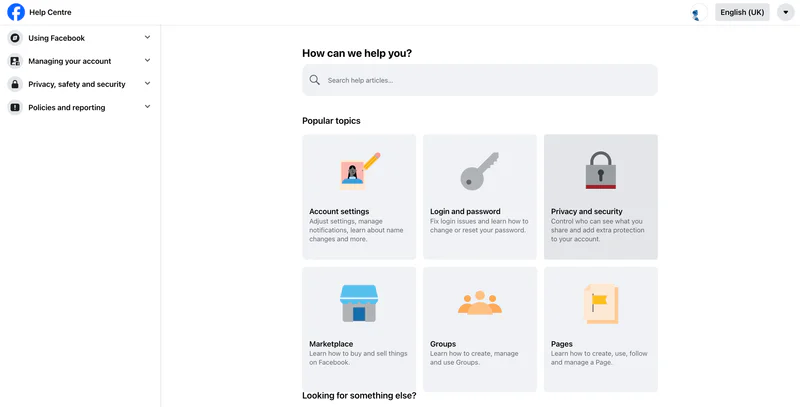Click the storefront Marketplace icon

(359, 303)
